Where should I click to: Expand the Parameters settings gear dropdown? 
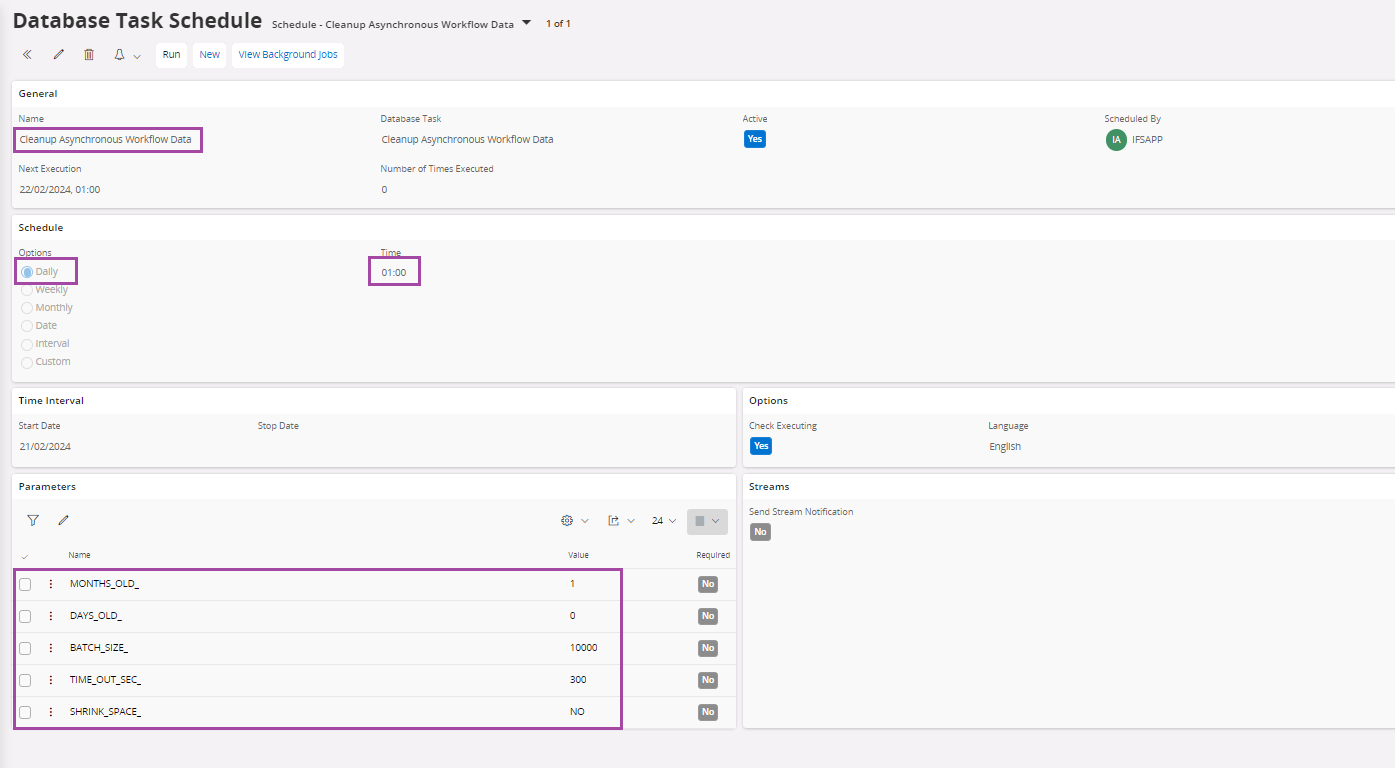(x=574, y=521)
